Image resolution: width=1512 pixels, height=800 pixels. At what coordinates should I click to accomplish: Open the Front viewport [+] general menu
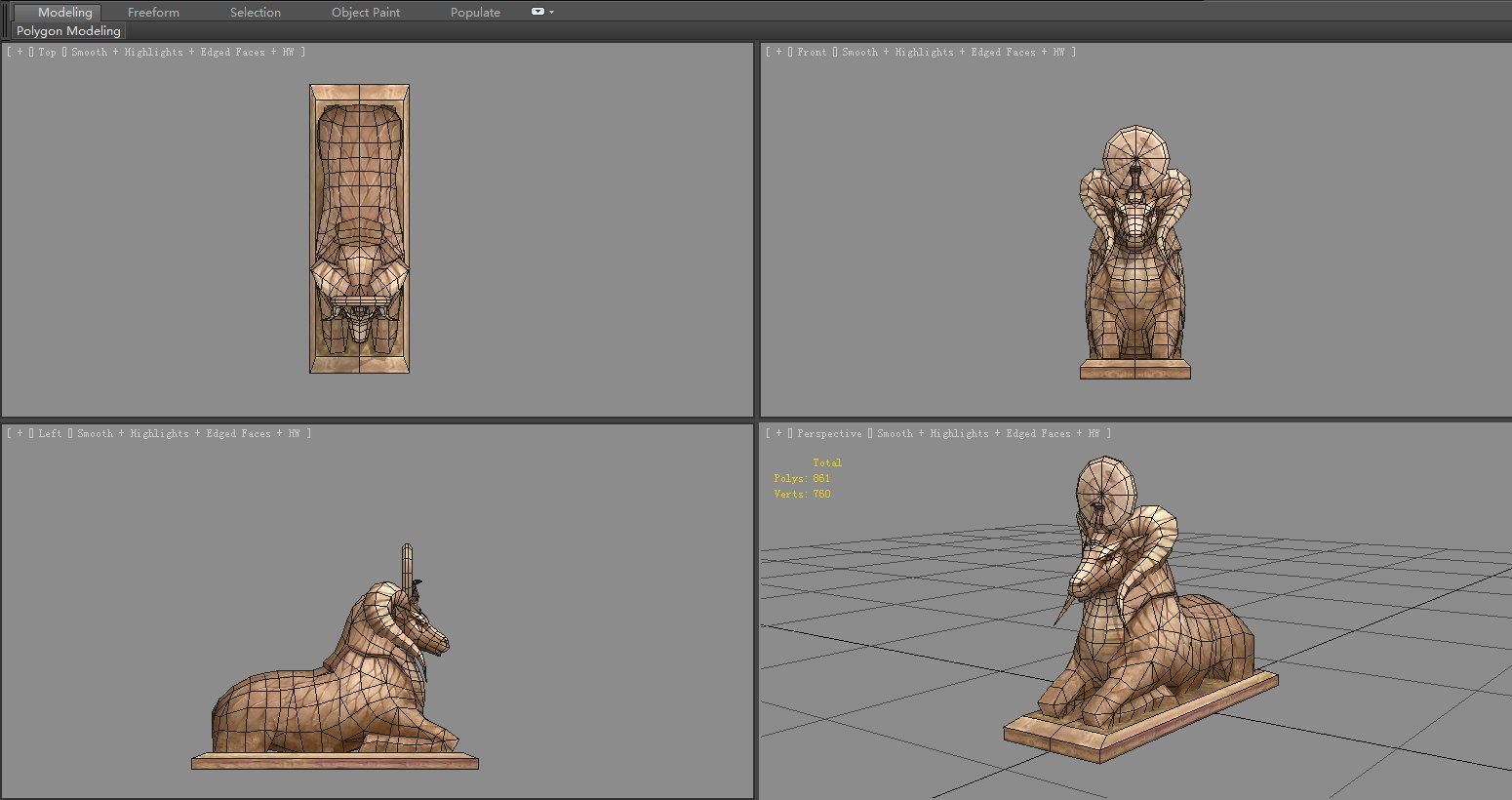(778, 52)
